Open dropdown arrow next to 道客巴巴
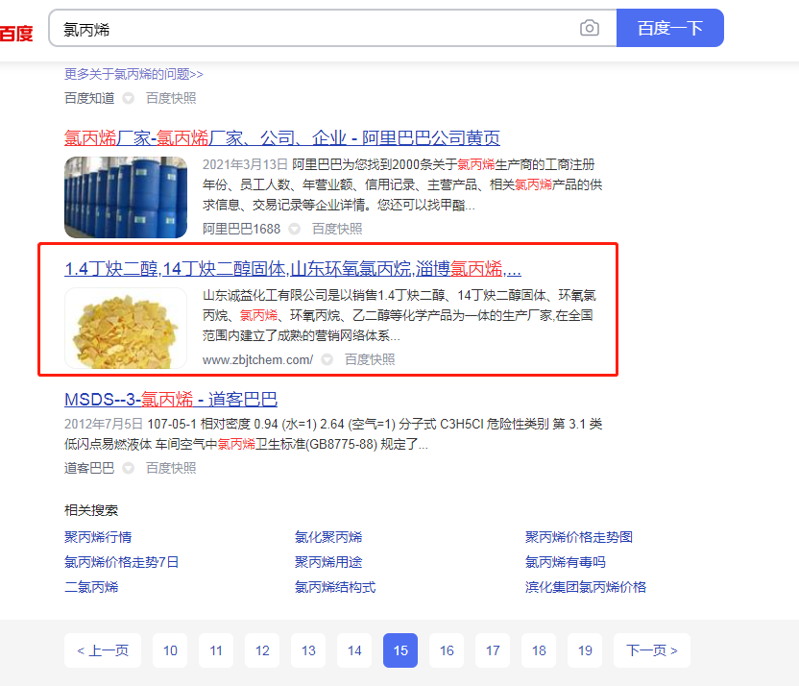The image size is (799, 686). pos(128,468)
